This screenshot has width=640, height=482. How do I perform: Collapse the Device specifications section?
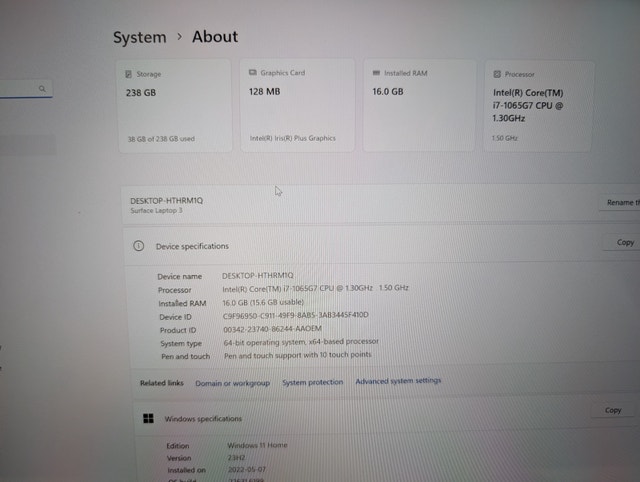(x=381, y=245)
